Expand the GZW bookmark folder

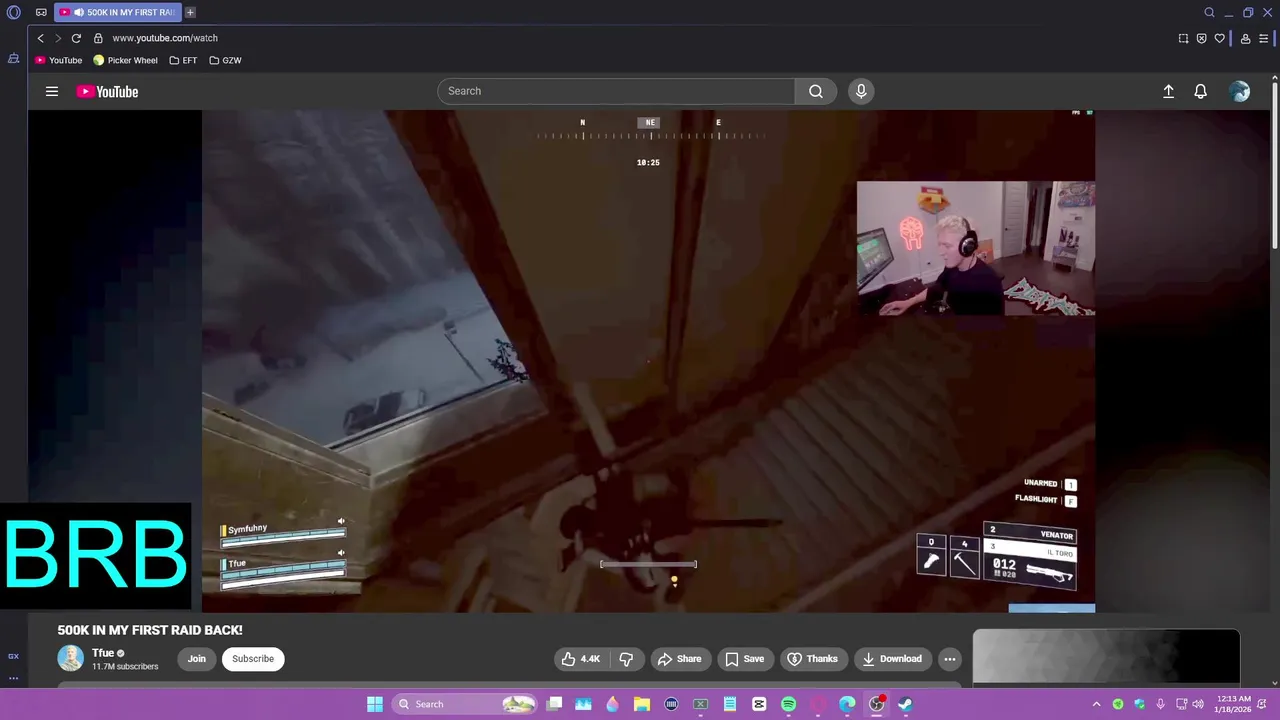click(x=225, y=60)
